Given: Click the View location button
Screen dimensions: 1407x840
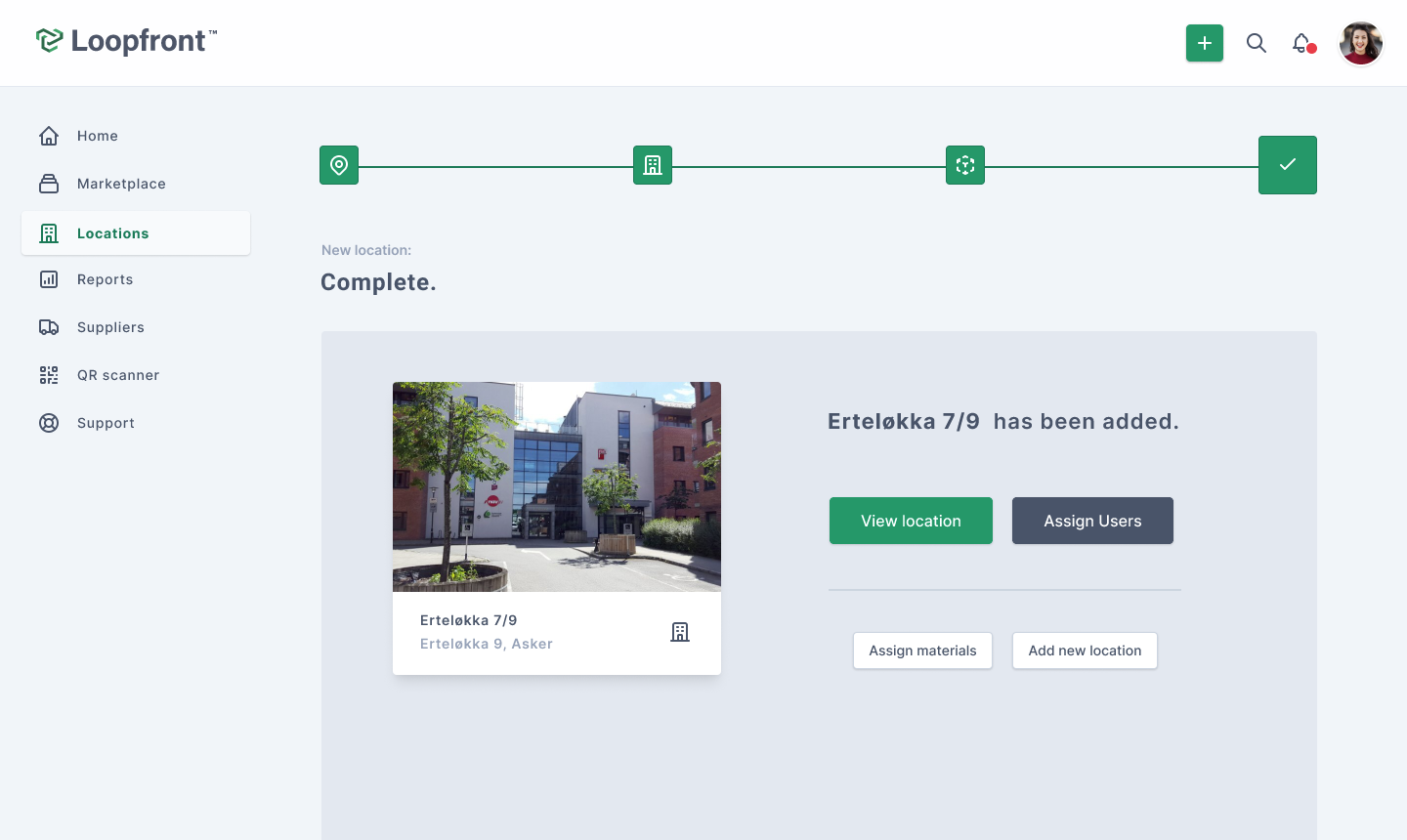Looking at the screenshot, I should 911,521.
